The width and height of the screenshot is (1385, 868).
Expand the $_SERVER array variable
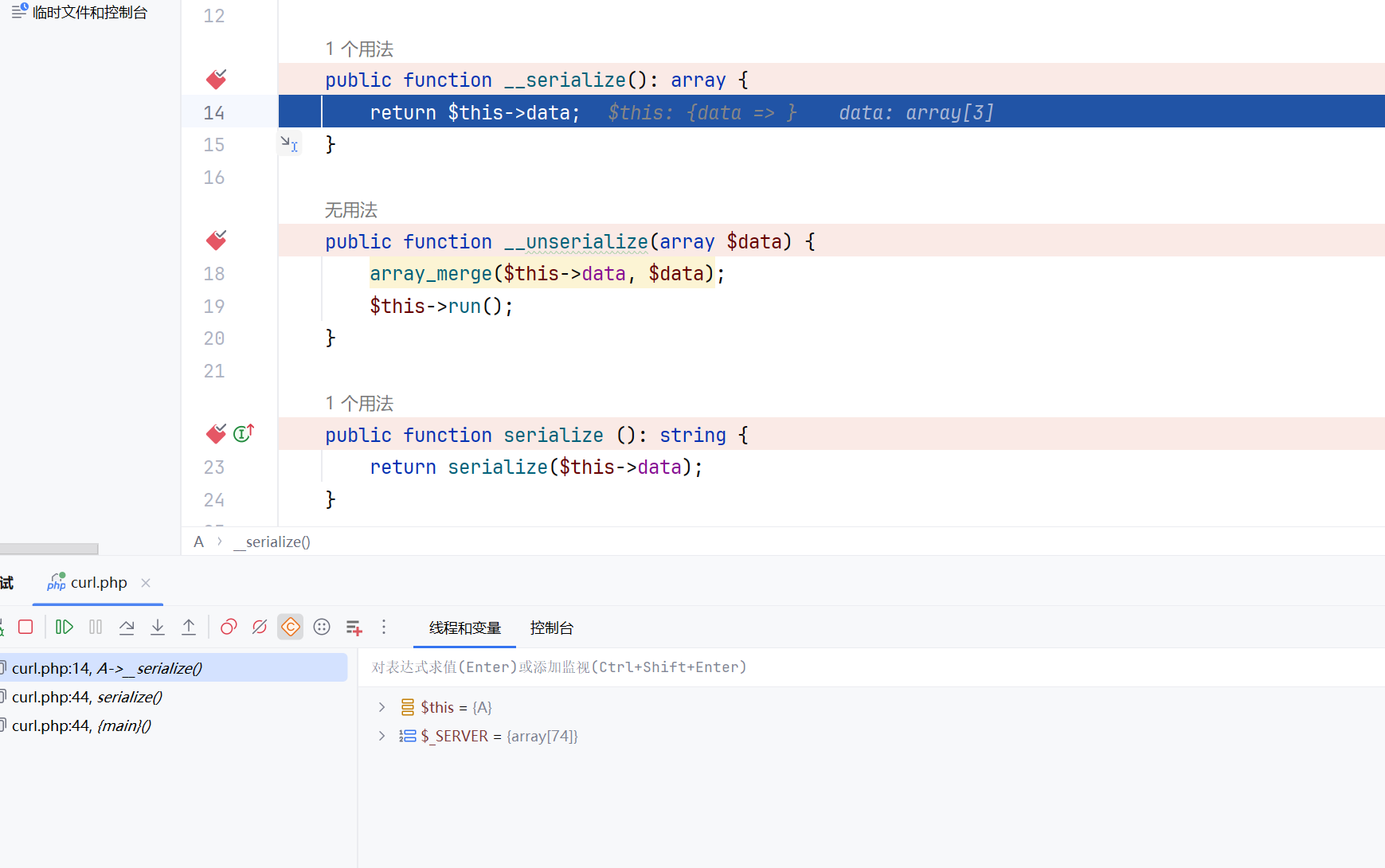[382, 736]
